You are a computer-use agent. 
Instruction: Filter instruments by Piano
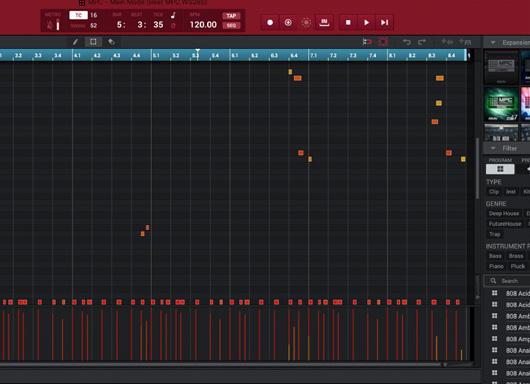[x=496, y=266]
